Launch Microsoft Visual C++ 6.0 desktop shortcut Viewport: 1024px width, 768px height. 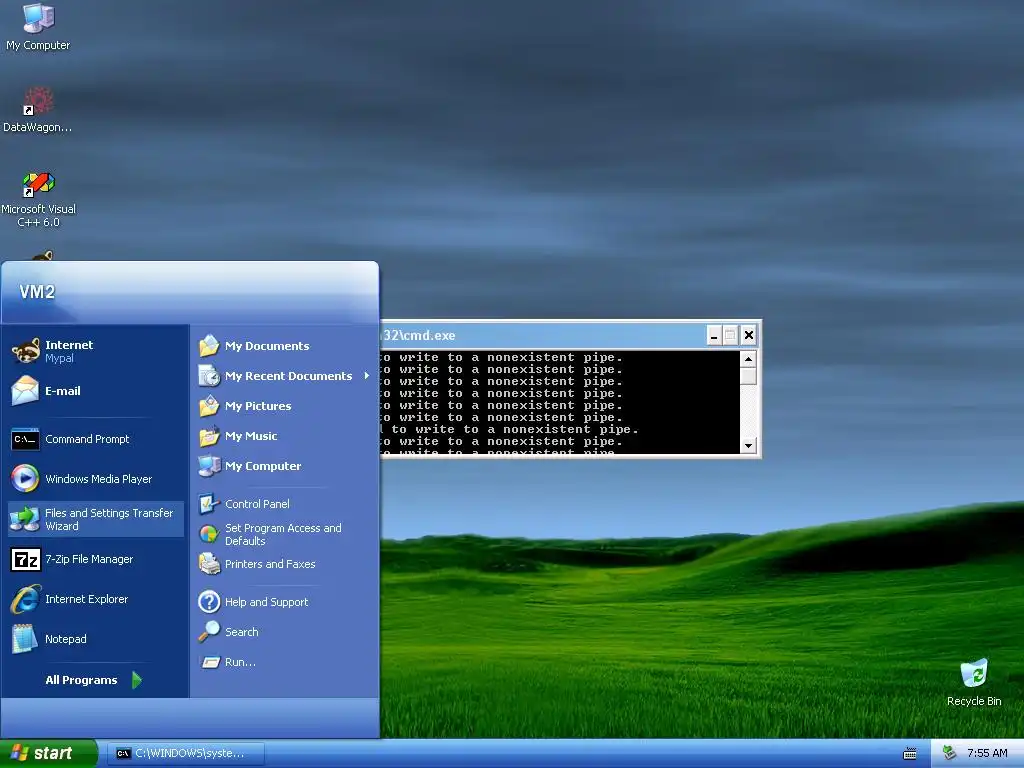tap(38, 199)
